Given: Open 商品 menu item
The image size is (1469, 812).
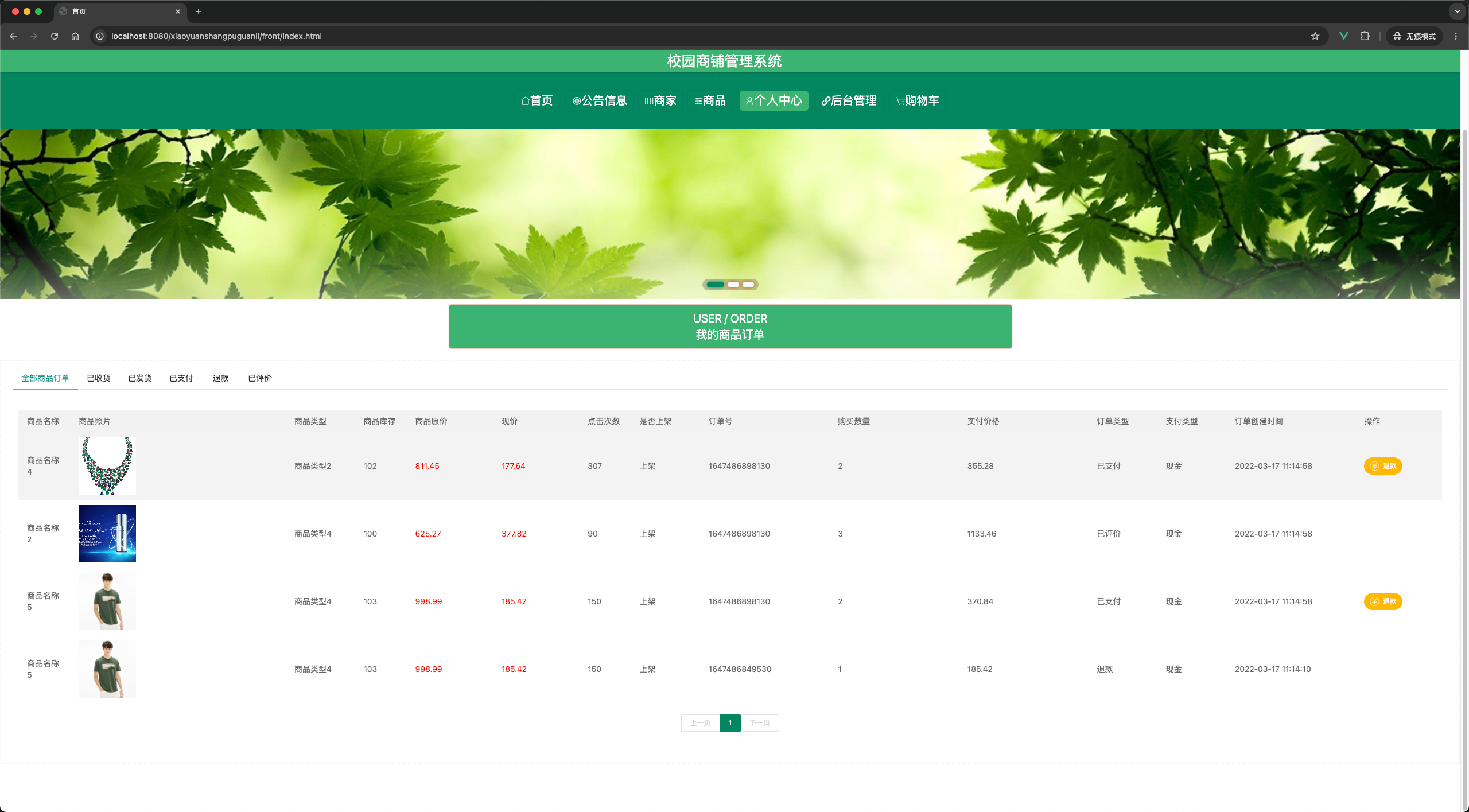Looking at the screenshot, I should (x=710, y=100).
